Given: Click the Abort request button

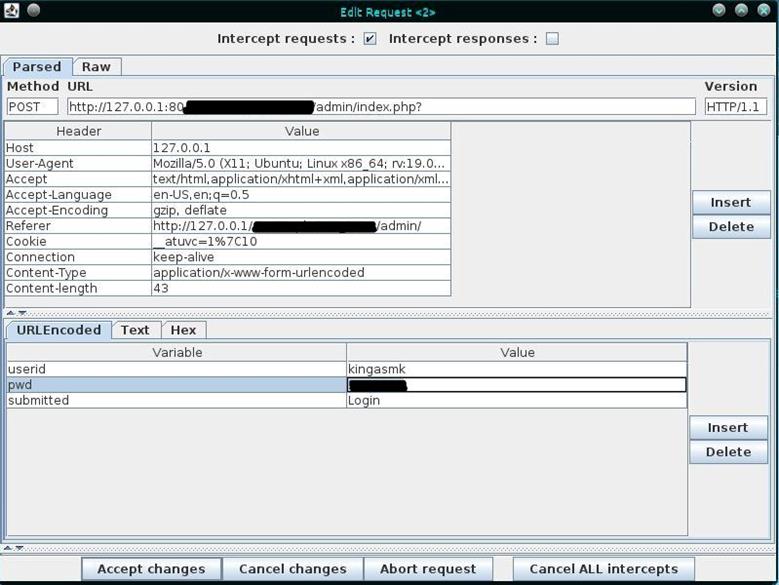Looking at the screenshot, I should 428,569.
